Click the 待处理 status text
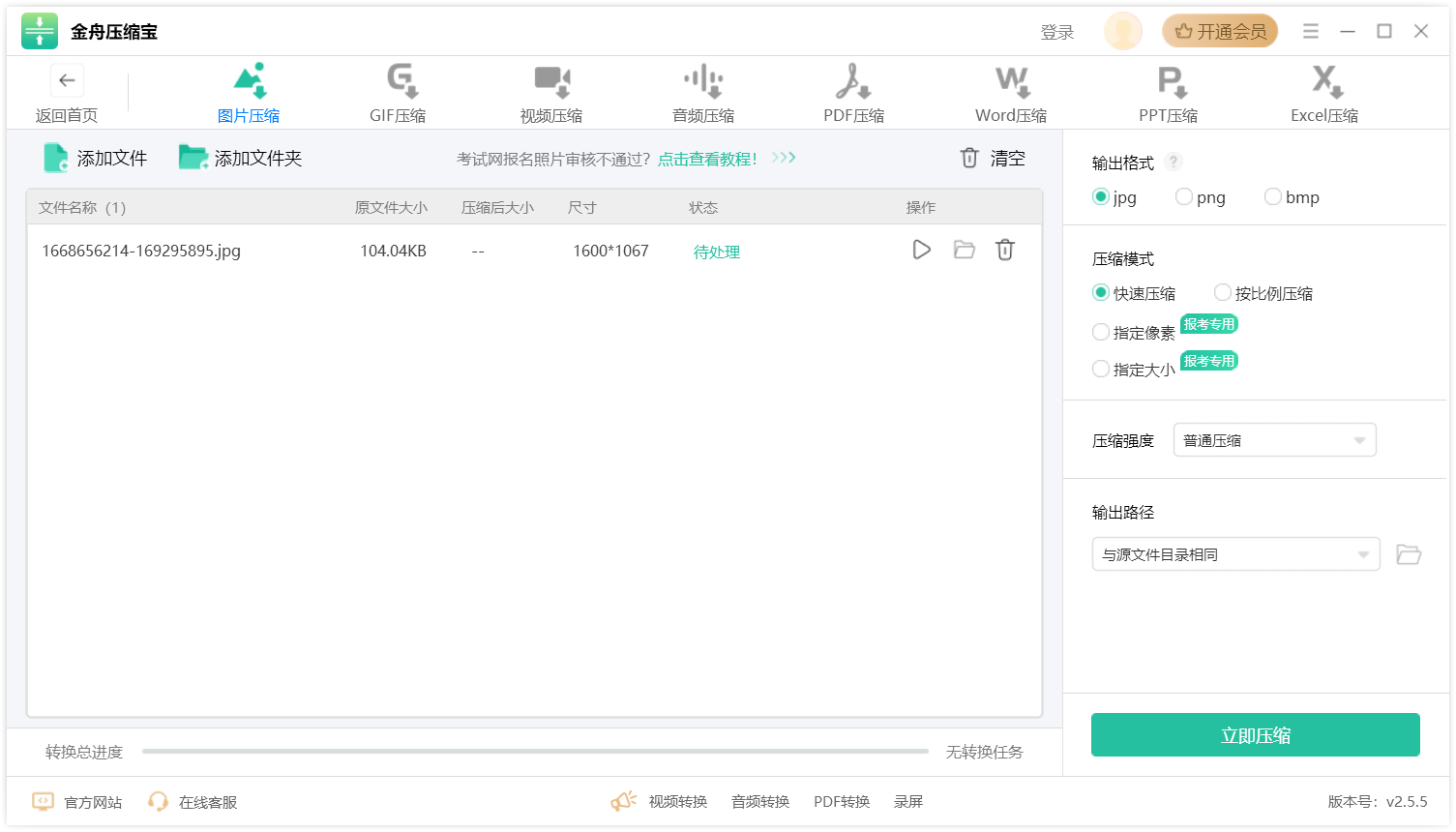 click(717, 252)
